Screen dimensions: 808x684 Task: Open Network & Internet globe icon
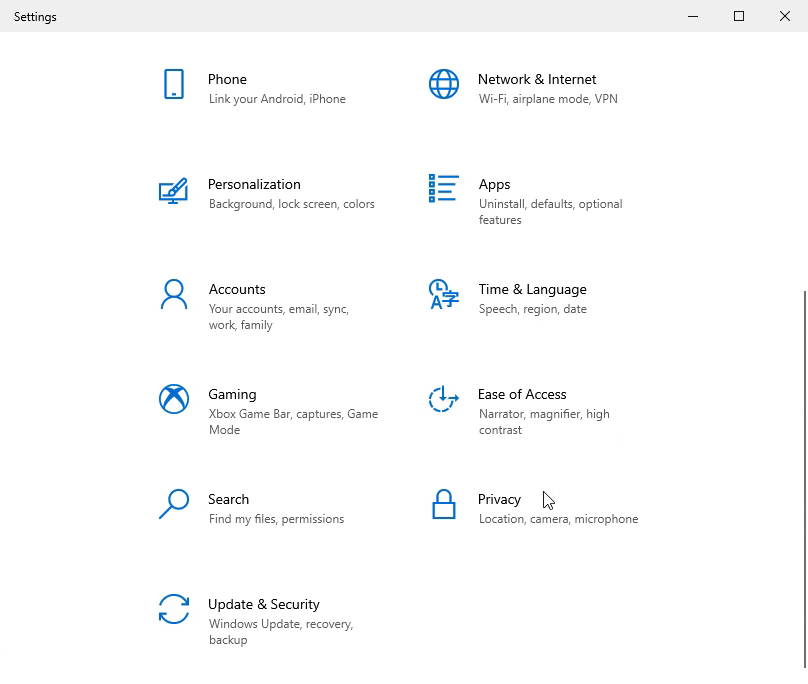click(x=444, y=84)
